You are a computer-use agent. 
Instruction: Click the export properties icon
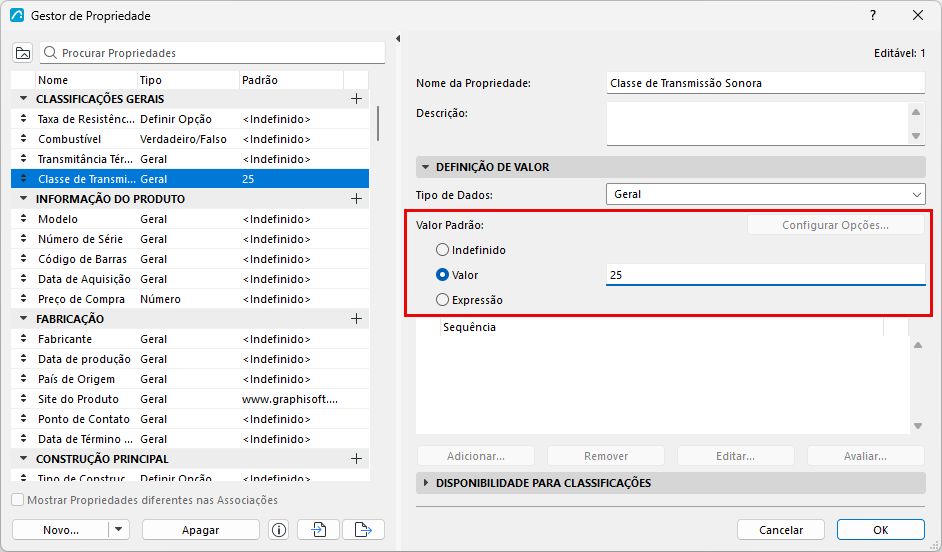(x=363, y=530)
